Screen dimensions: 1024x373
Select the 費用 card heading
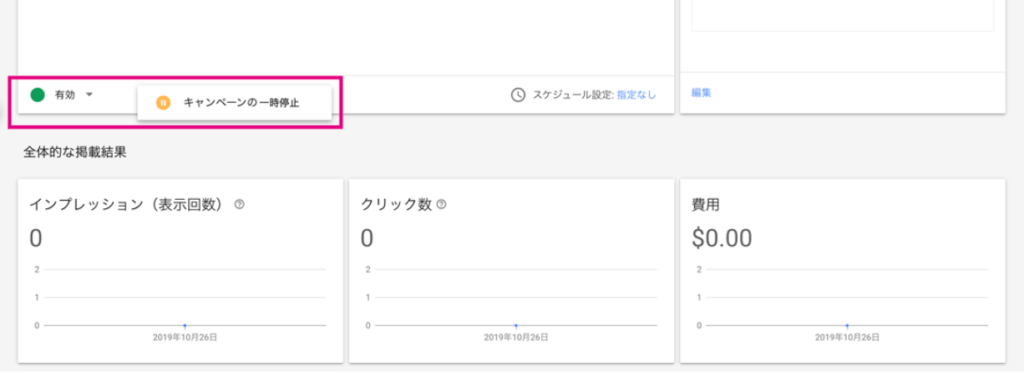coord(705,204)
